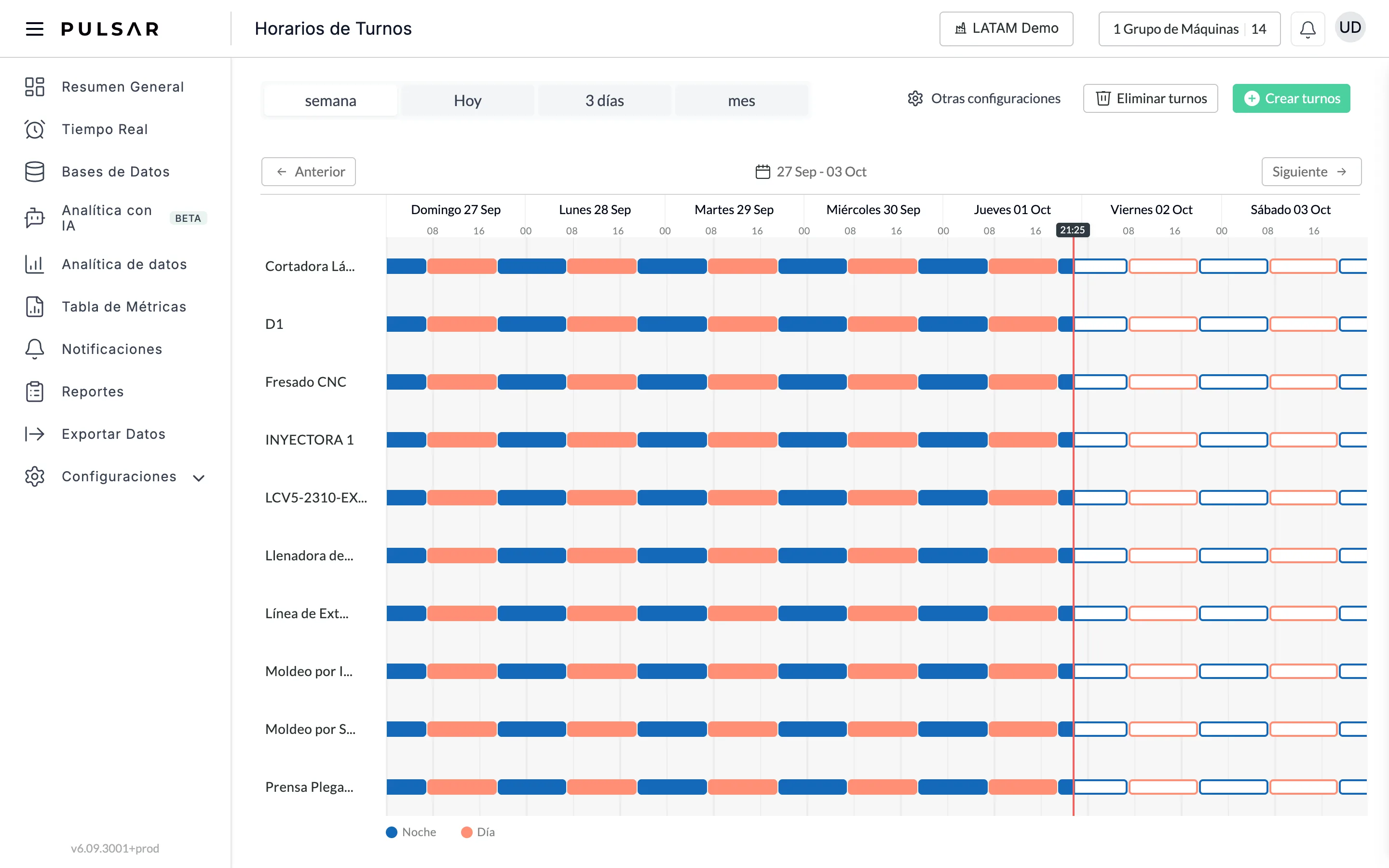Click the Resumen General dashboard icon
This screenshot has width=1389, height=868.
pos(34,87)
